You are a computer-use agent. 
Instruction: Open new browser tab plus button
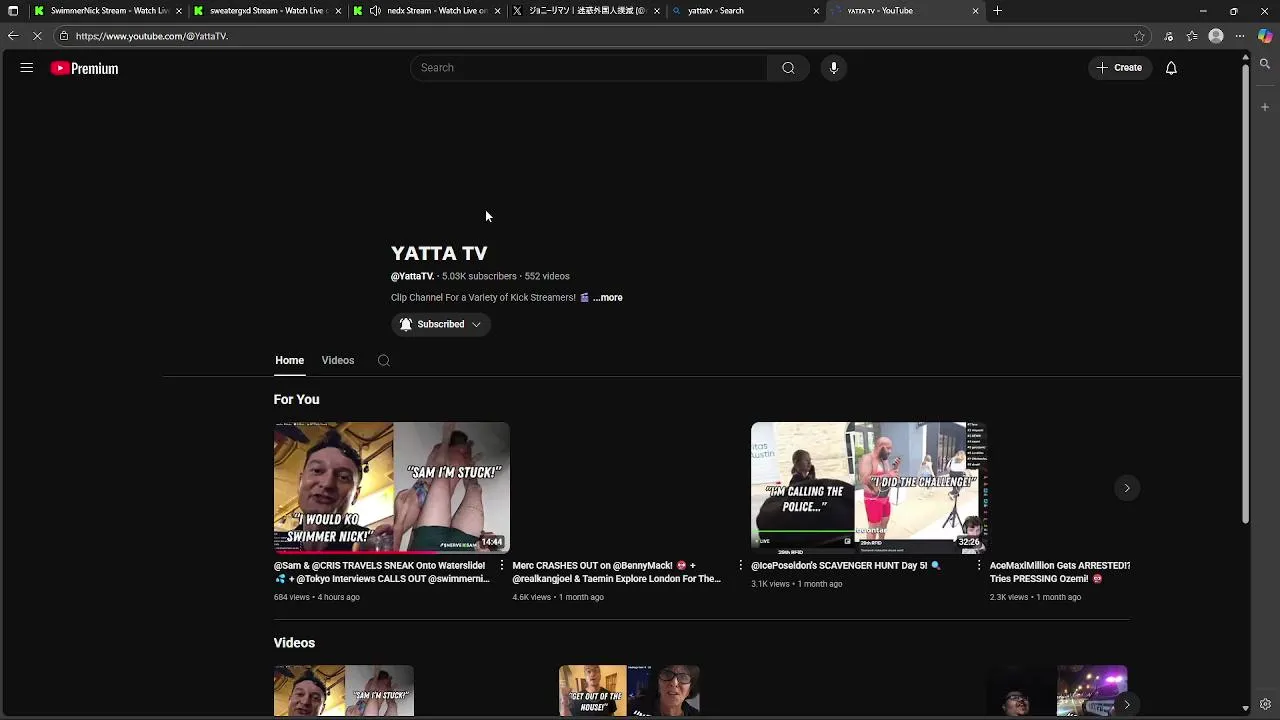(x=997, y=11)
